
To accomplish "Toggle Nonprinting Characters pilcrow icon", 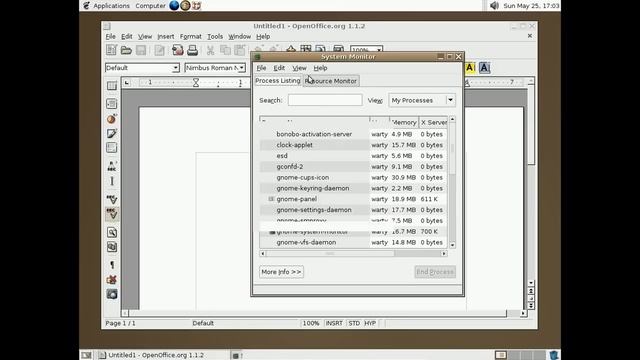I will tap(111, 265).
